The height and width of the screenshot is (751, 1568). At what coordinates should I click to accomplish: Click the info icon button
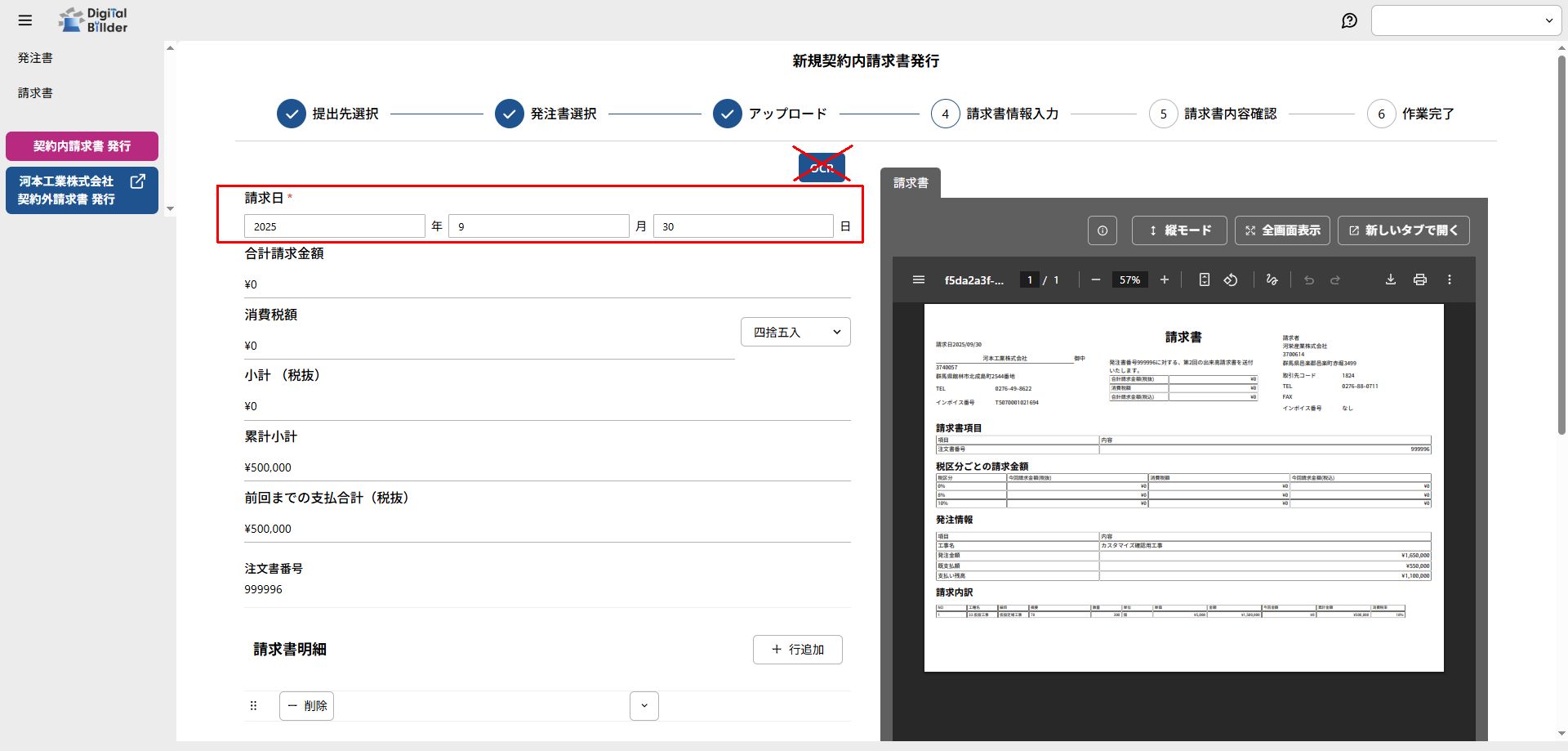point(1102,230)
